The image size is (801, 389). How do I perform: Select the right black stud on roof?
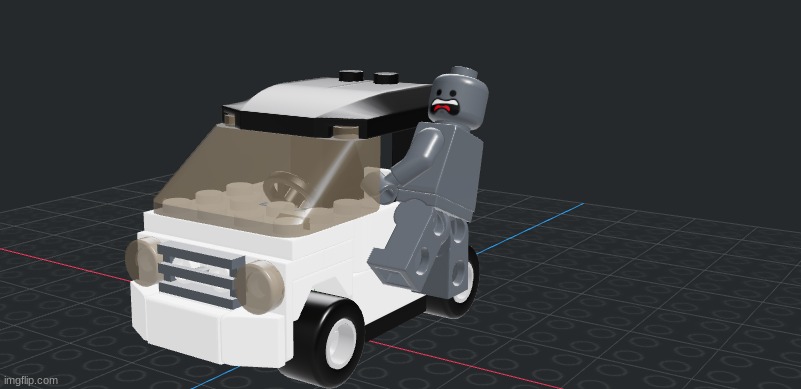[386, 77]
